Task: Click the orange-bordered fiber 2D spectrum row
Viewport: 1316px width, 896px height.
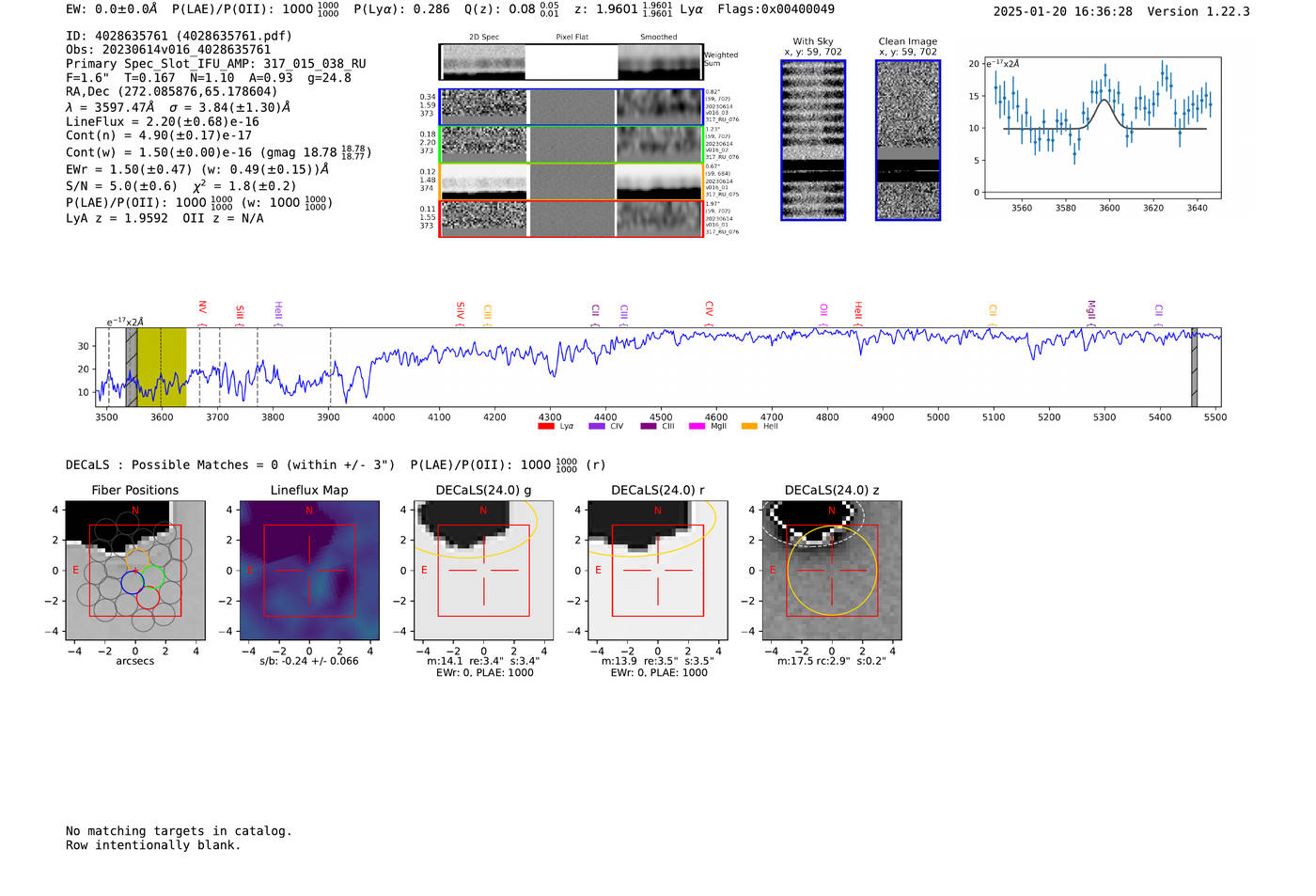Action: 572,181
